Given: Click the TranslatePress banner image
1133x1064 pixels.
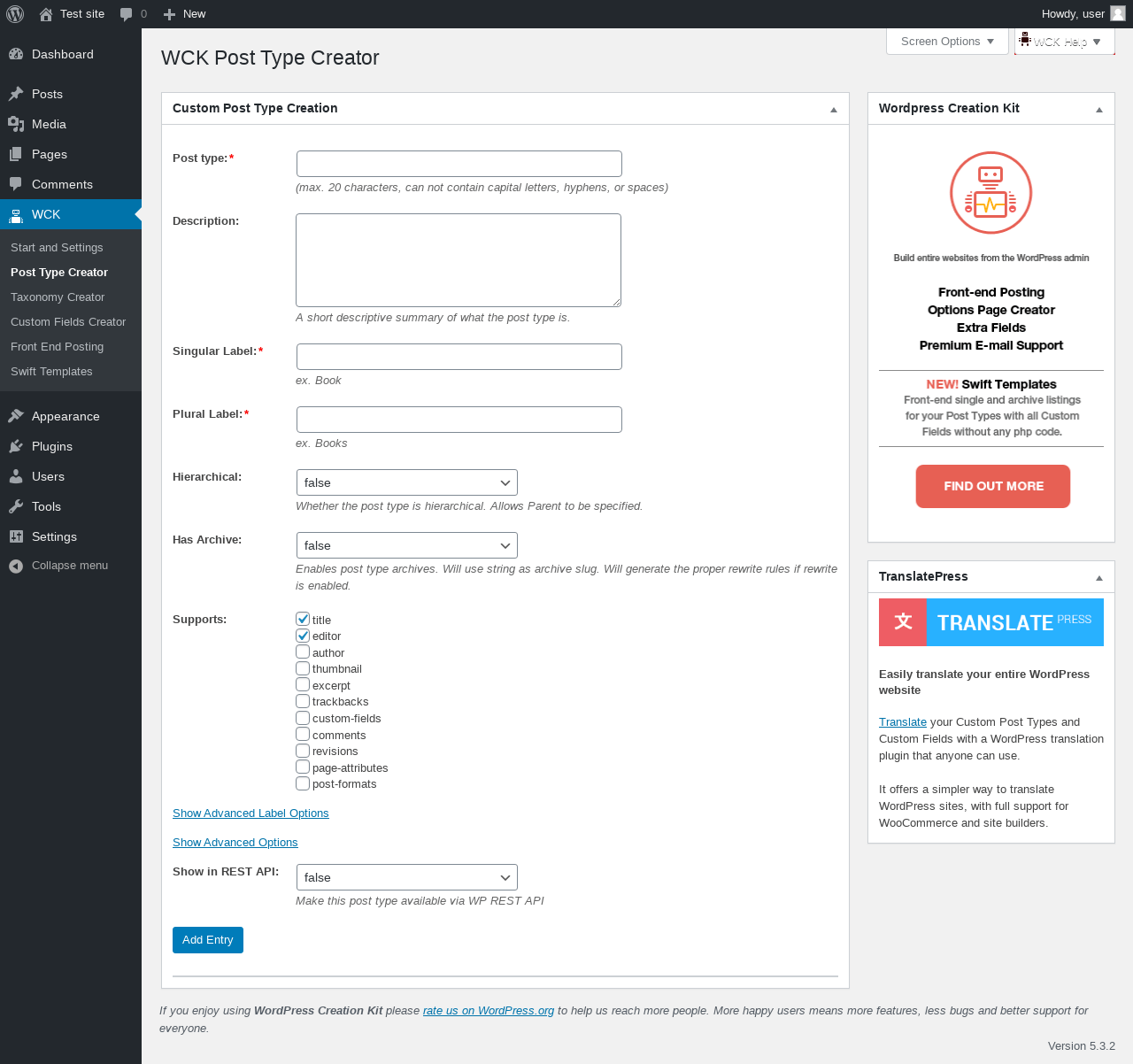Looking at the screenshot, I should click(991, 622).
